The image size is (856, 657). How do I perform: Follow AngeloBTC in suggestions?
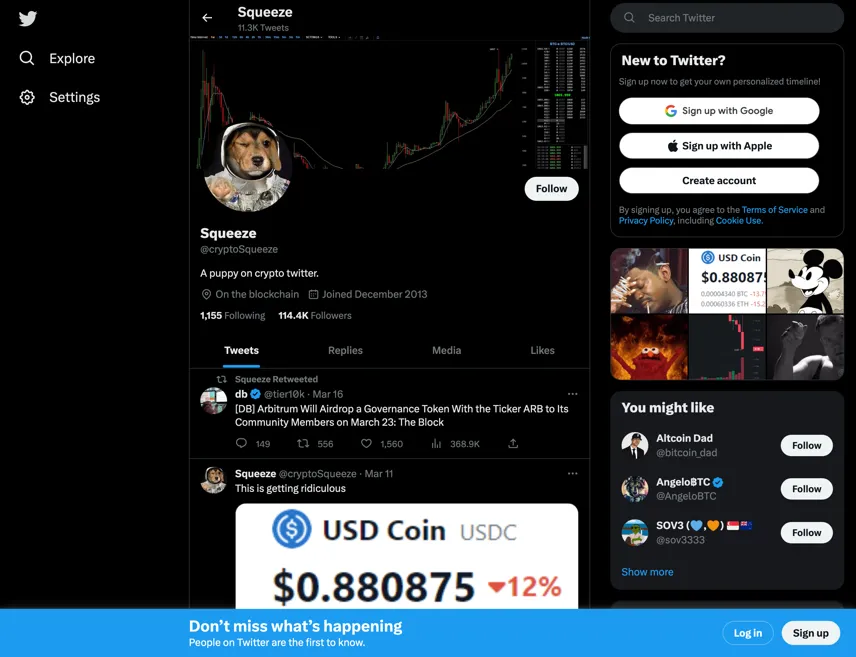point(806,489)
